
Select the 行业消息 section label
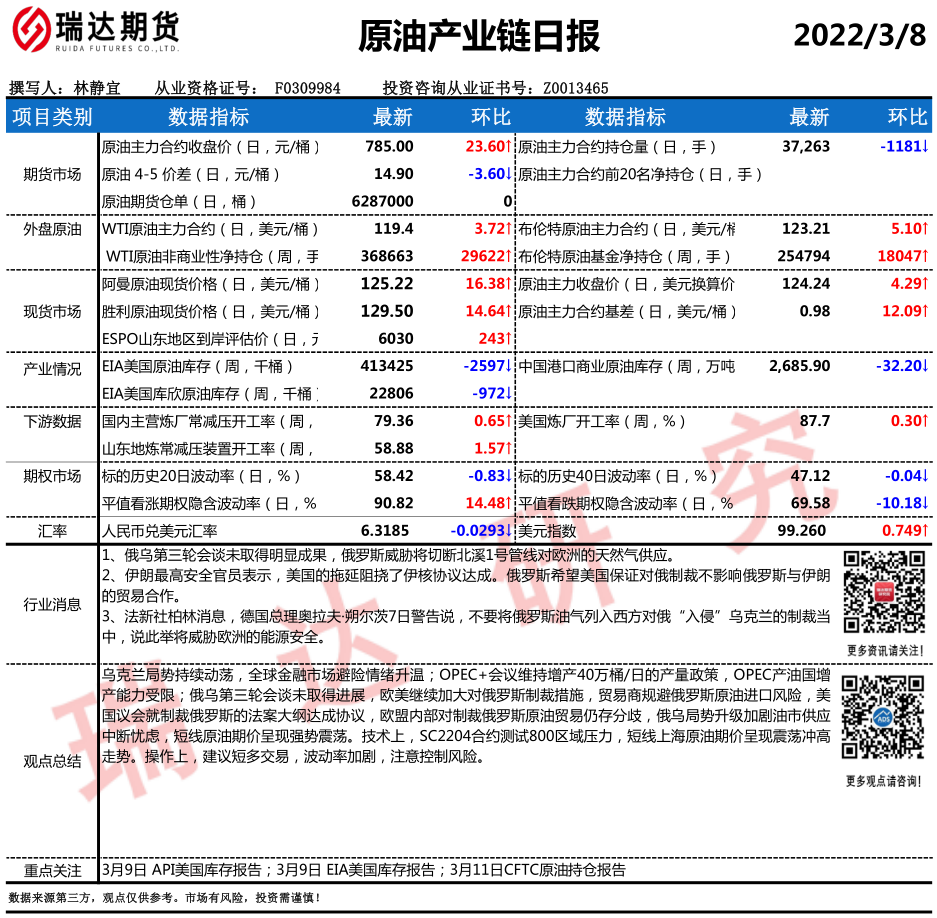tap(52, 604)
